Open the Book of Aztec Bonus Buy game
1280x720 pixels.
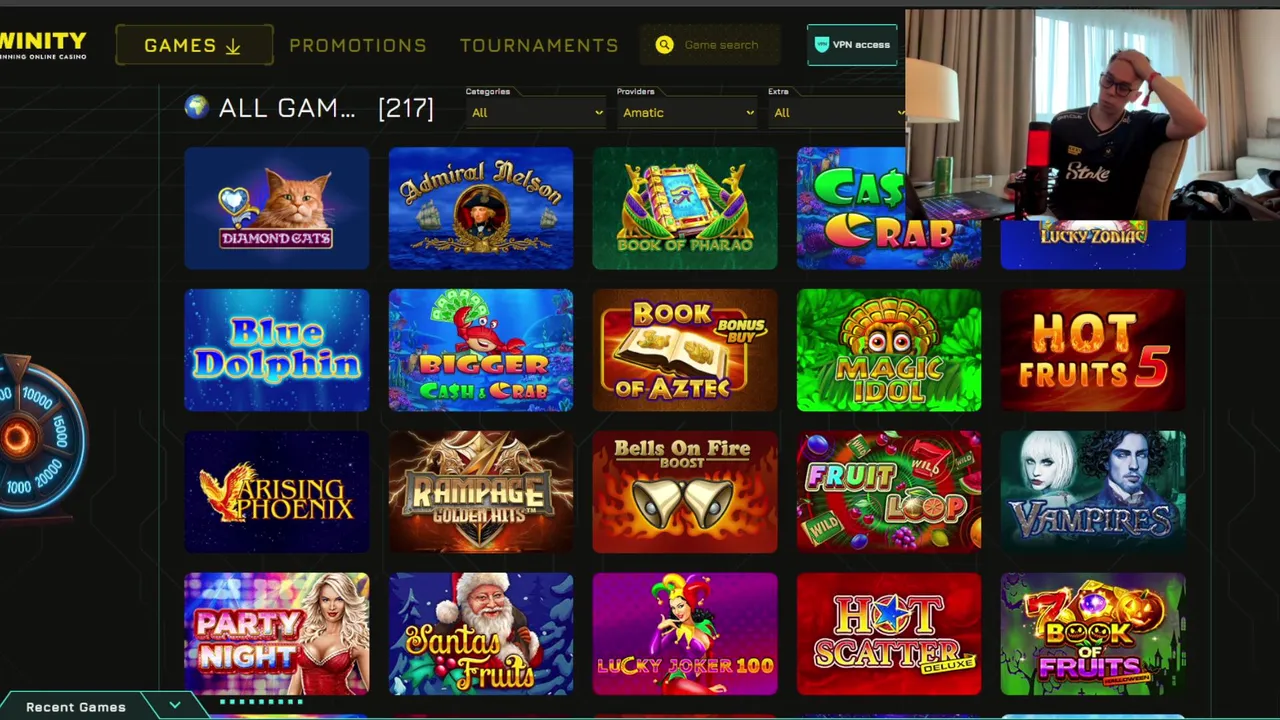685,350
